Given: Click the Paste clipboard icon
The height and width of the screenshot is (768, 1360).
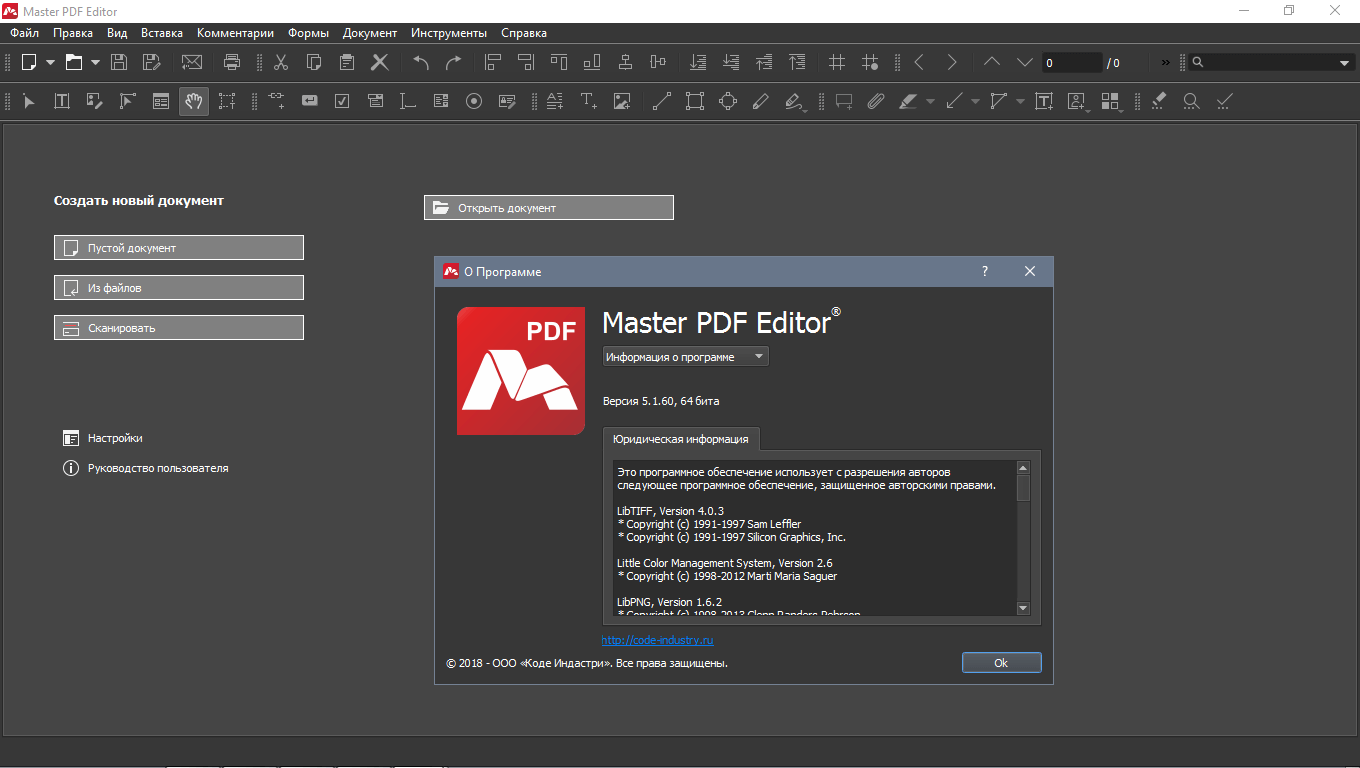Looking at the screenshot, I should click(x=347, y=62).
